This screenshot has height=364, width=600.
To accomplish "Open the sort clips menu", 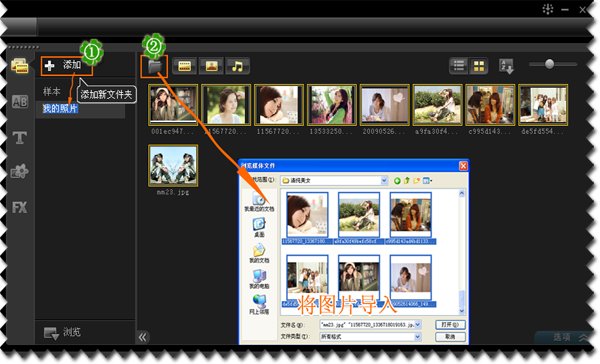I will [506, 66].
